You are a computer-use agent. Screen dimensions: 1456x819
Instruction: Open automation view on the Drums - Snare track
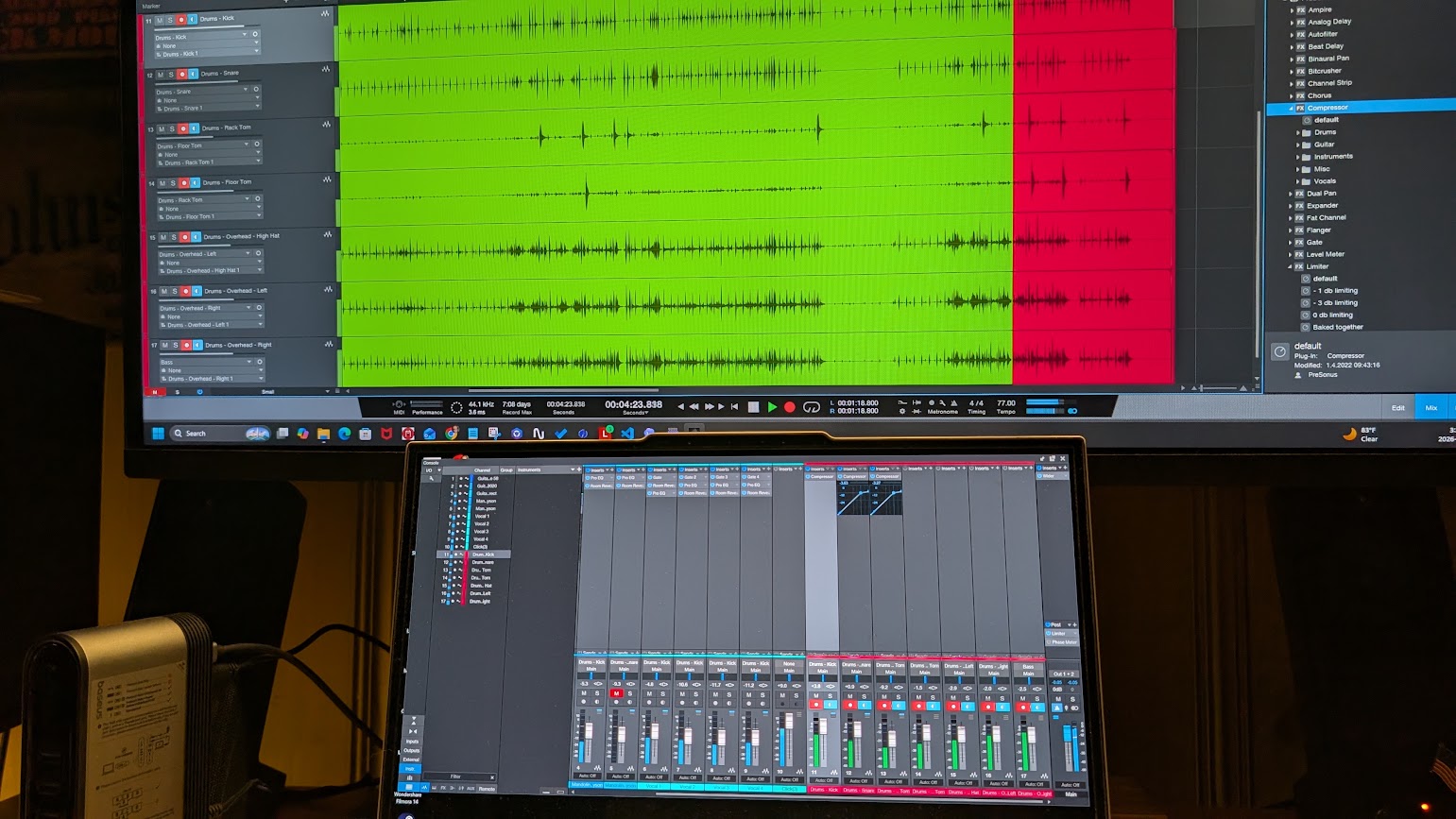[326, 69]
